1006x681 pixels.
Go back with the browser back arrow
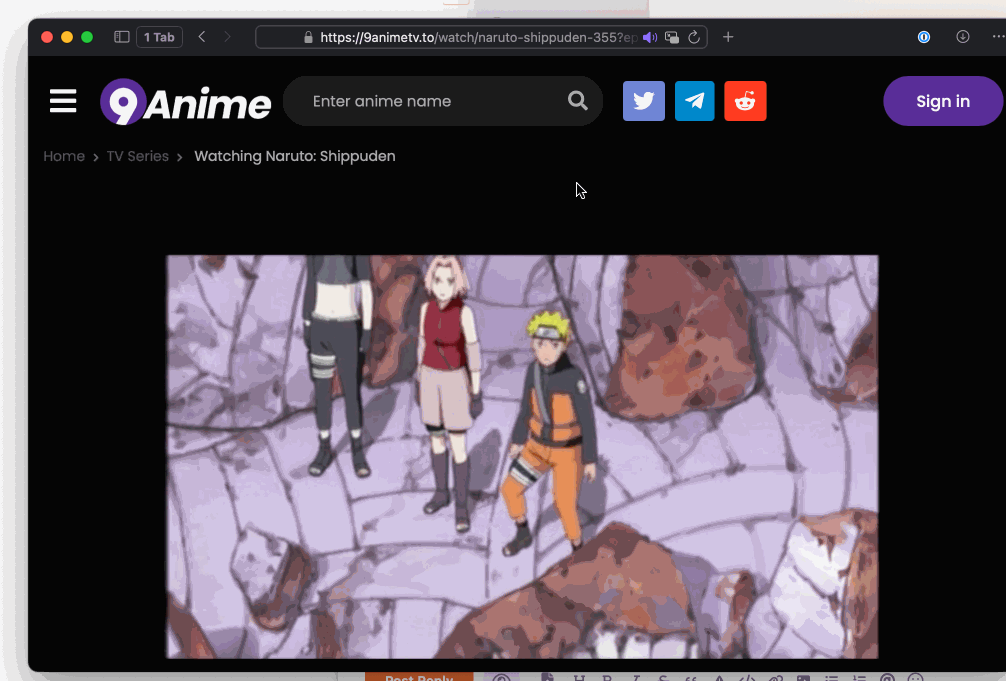(x=202, y=37)
